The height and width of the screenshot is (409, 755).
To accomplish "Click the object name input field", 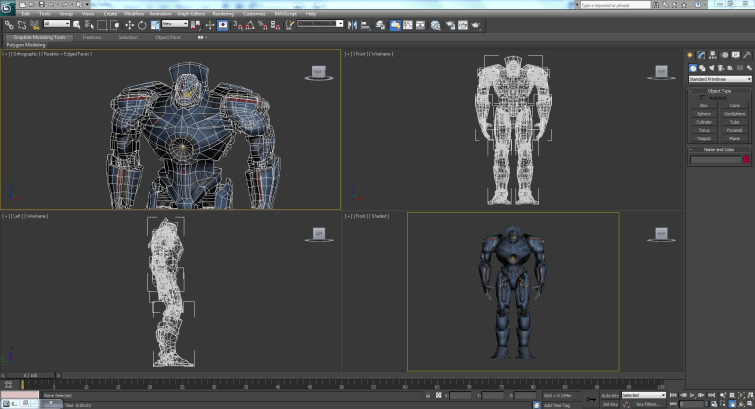I will pyautogui.click(x=714, y=159).
